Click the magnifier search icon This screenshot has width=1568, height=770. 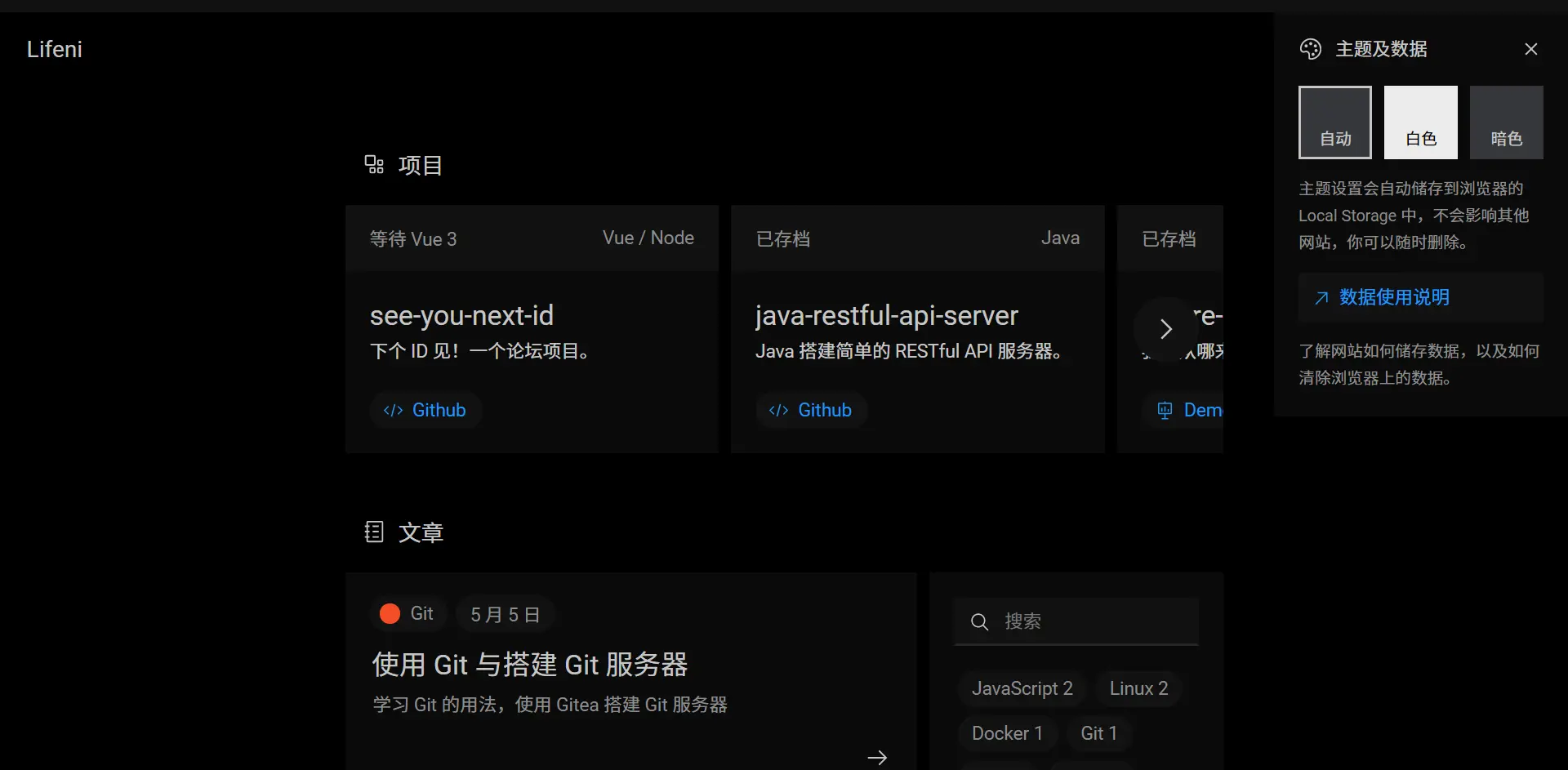979,622
